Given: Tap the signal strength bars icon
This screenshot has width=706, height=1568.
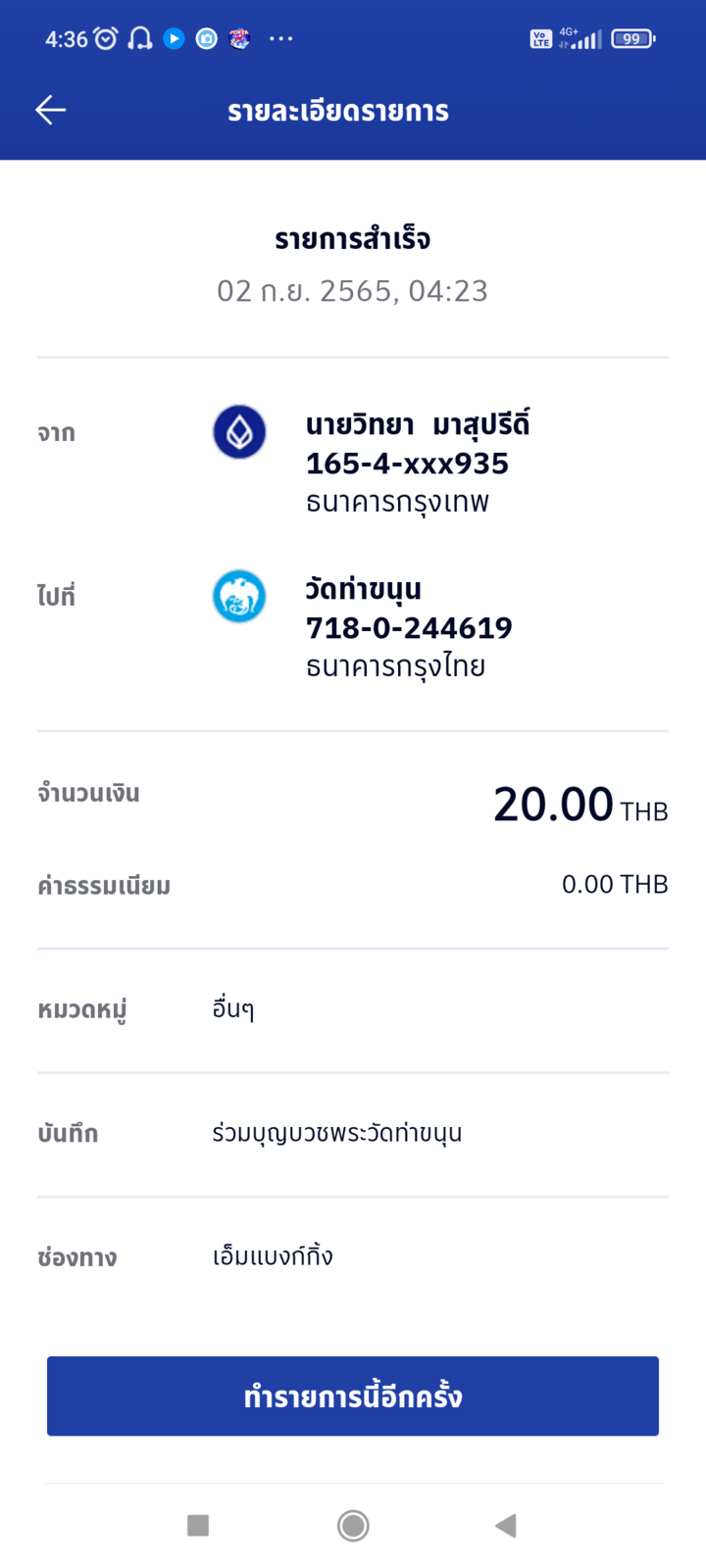Looking at the screenshot, I should tap(586, 40).
